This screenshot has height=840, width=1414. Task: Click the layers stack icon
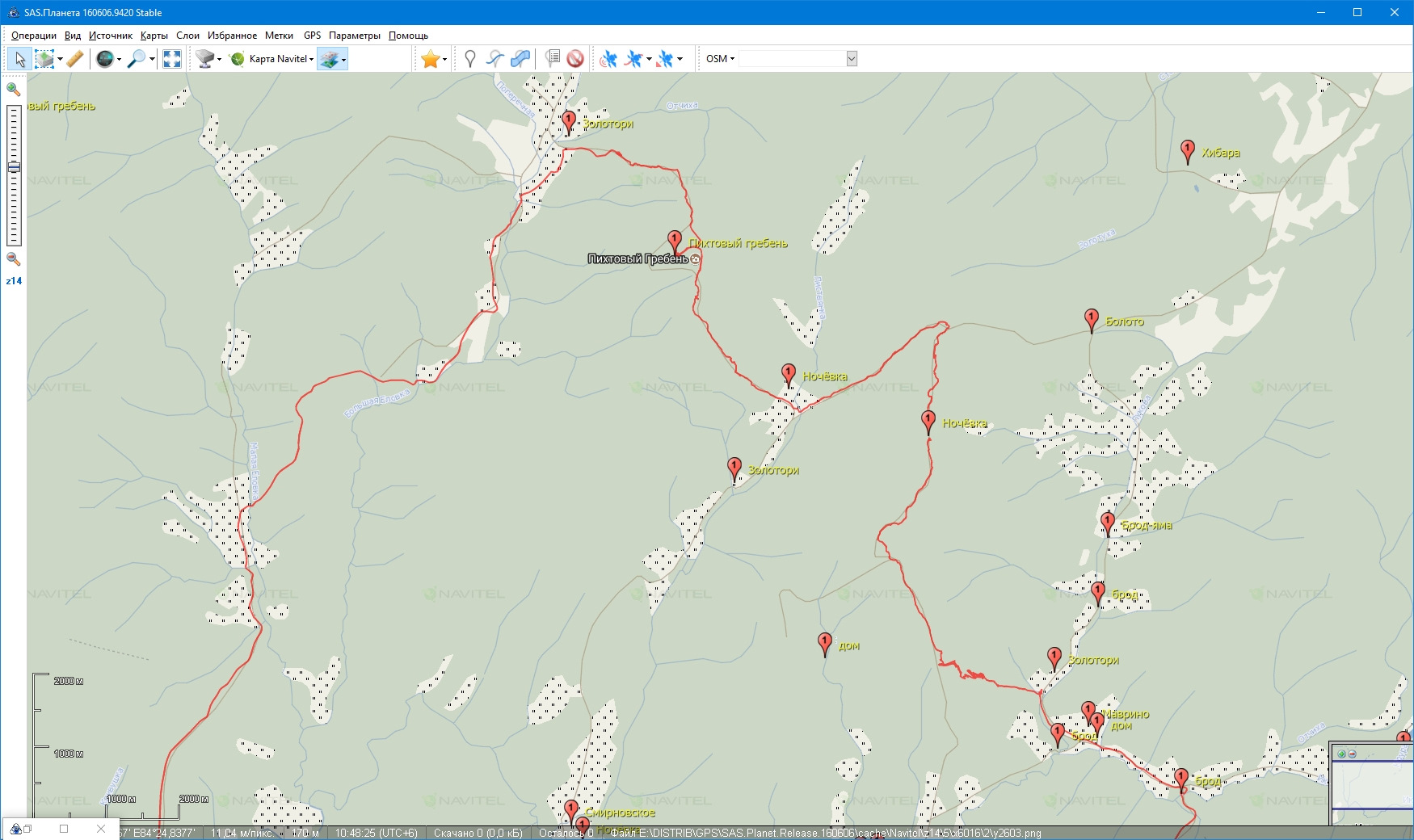coord(328,59)
